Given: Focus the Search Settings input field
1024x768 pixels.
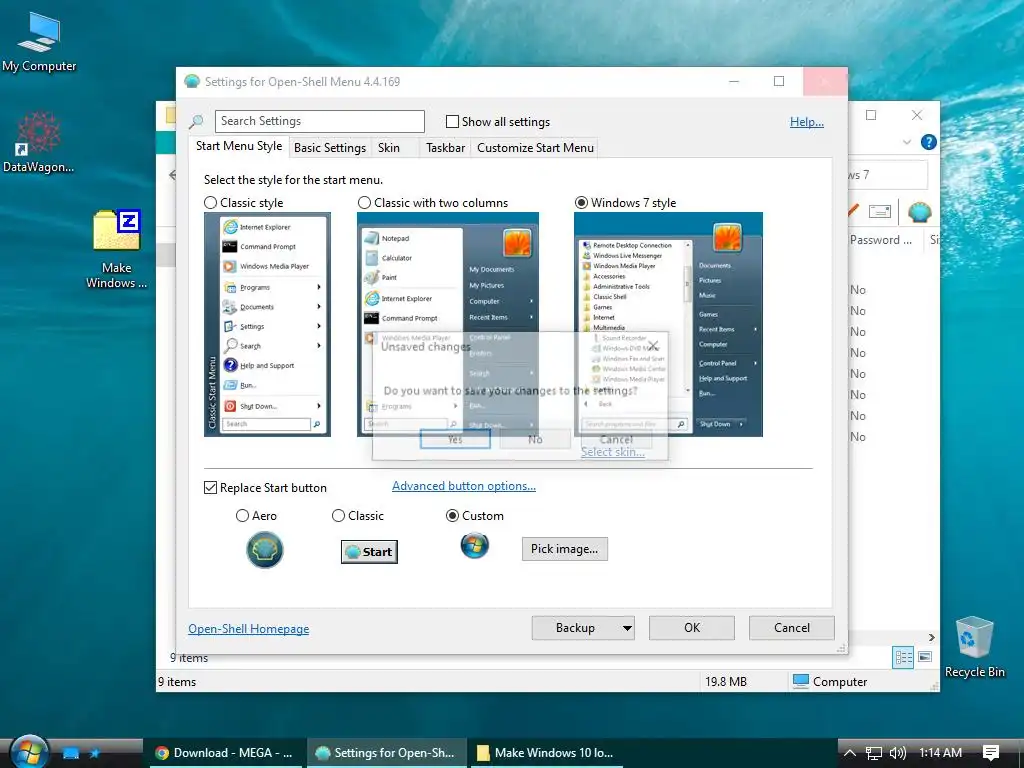Looking at the screenshot, I should (x=319, y=121).
